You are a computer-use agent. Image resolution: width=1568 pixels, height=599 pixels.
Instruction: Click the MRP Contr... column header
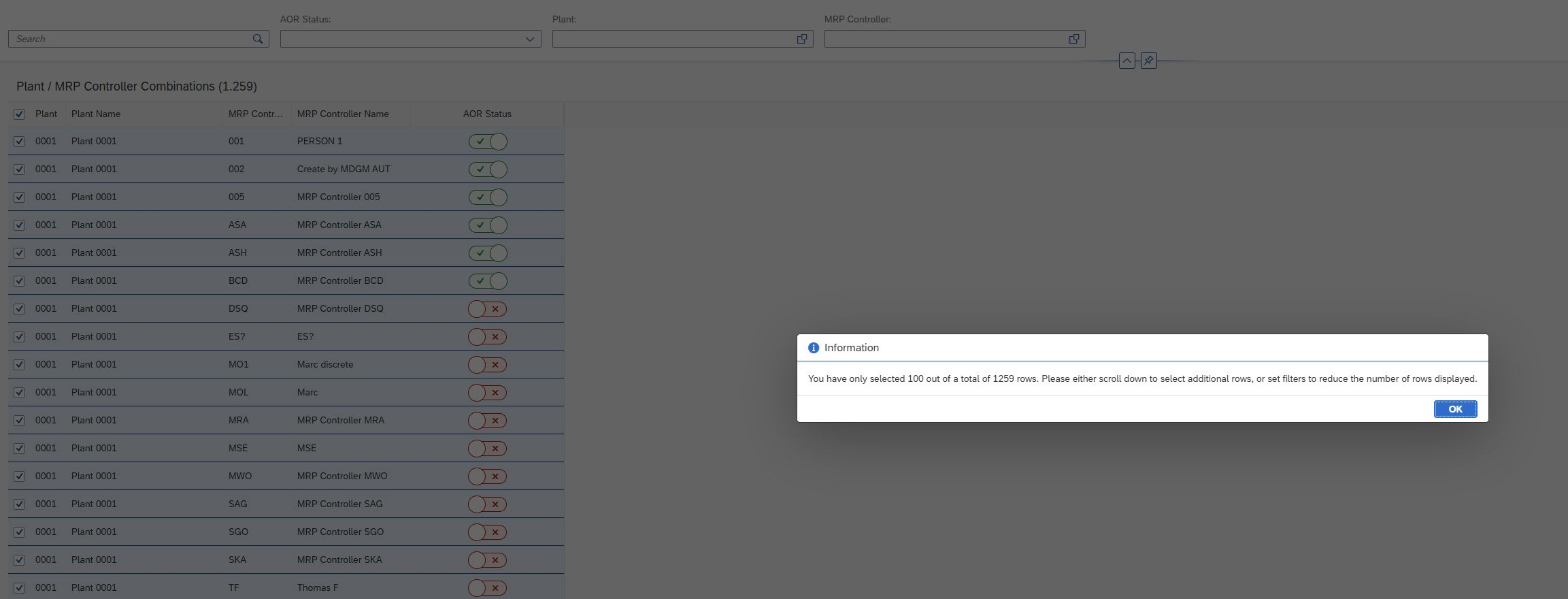(x=255, y=114)
